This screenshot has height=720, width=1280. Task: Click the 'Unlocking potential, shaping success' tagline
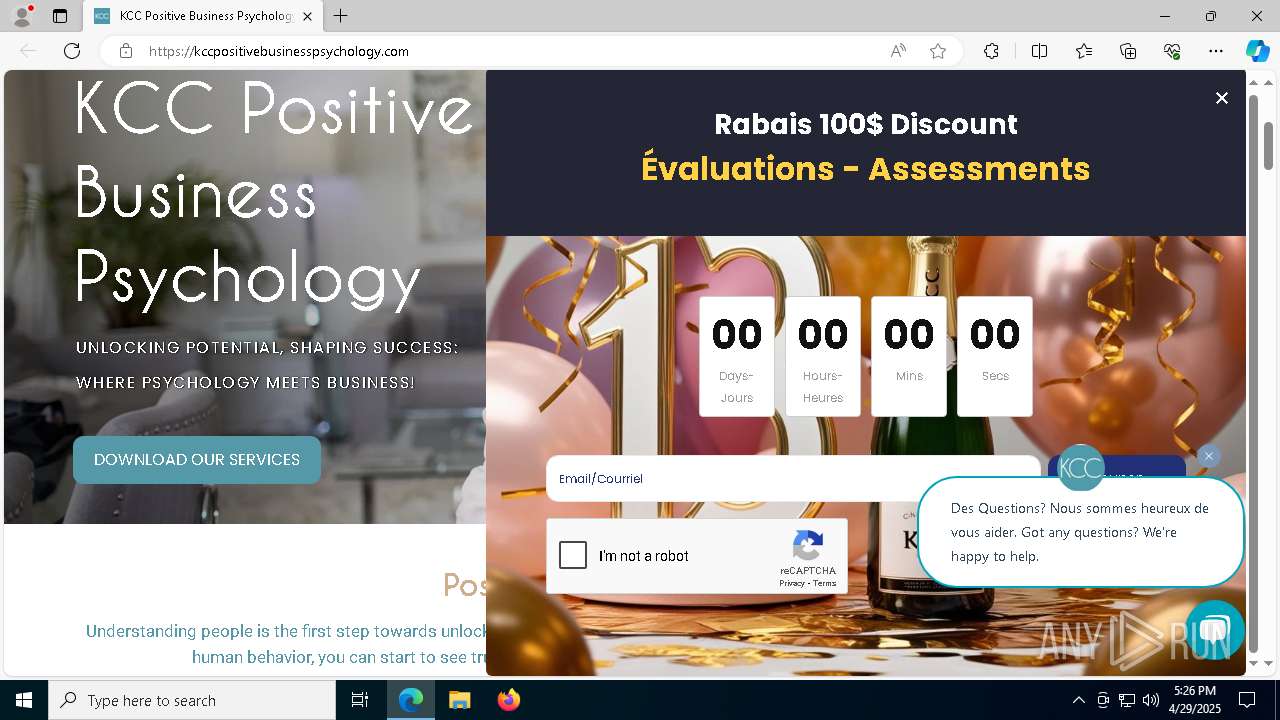point(267,348)
